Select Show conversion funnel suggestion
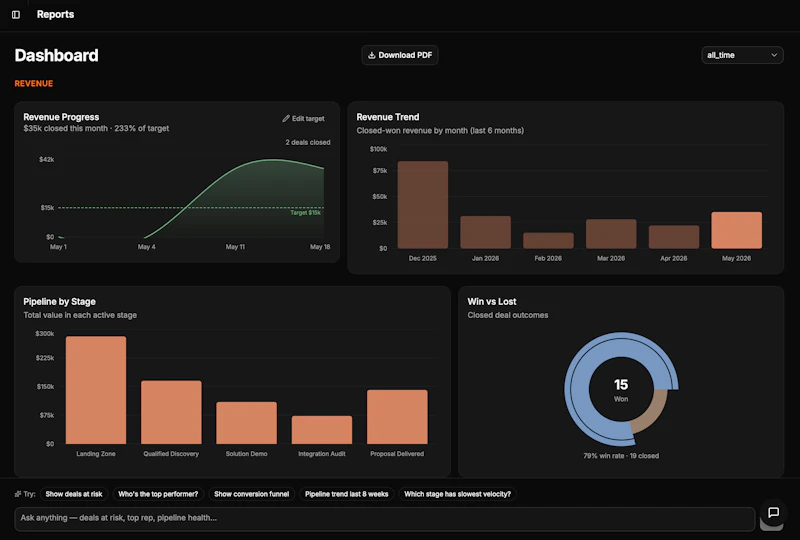Image resolution: width=800 pixels, height=540 pixels. click(x=252, y=494)
